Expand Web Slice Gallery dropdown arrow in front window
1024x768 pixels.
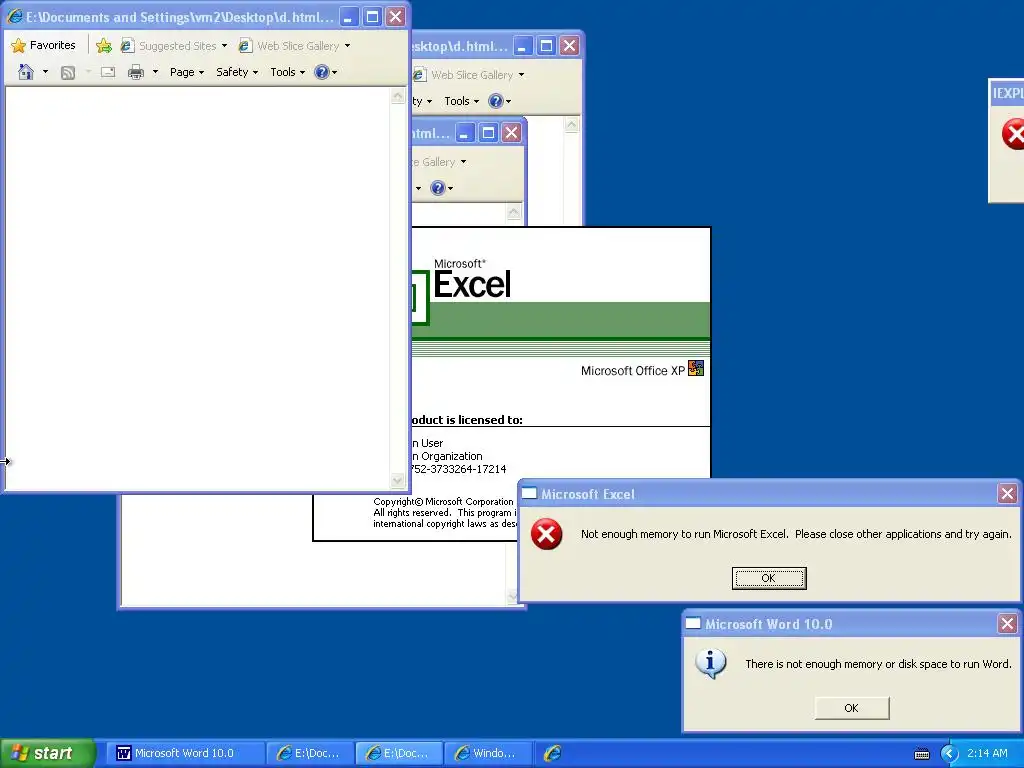(x=347, y=46)
